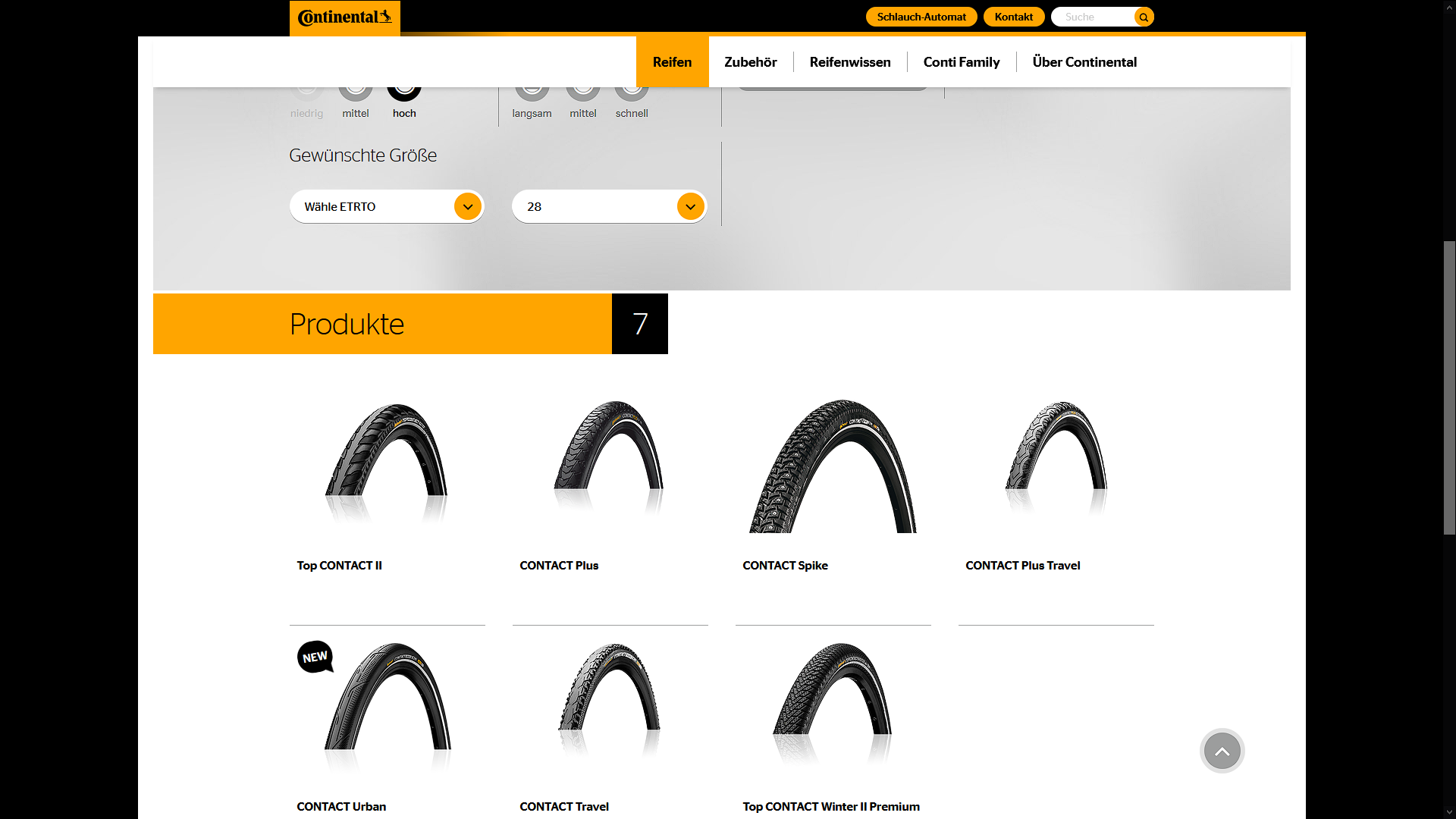Click into the Suche search field
The height and width of the screenshot is (819, 1456).
[1094, 17]
